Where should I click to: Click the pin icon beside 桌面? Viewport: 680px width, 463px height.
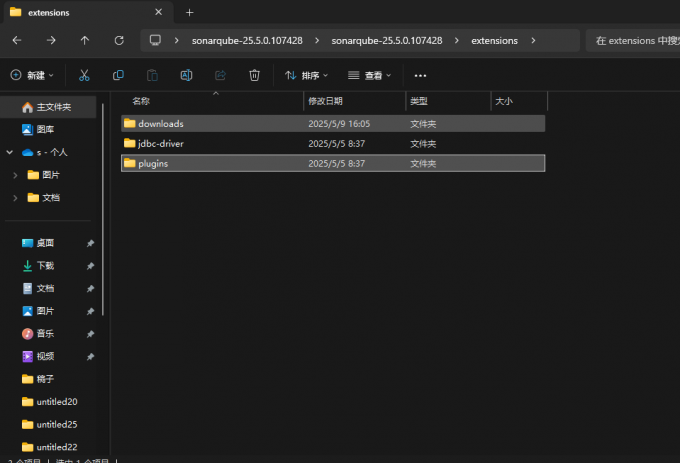[90, 243]
